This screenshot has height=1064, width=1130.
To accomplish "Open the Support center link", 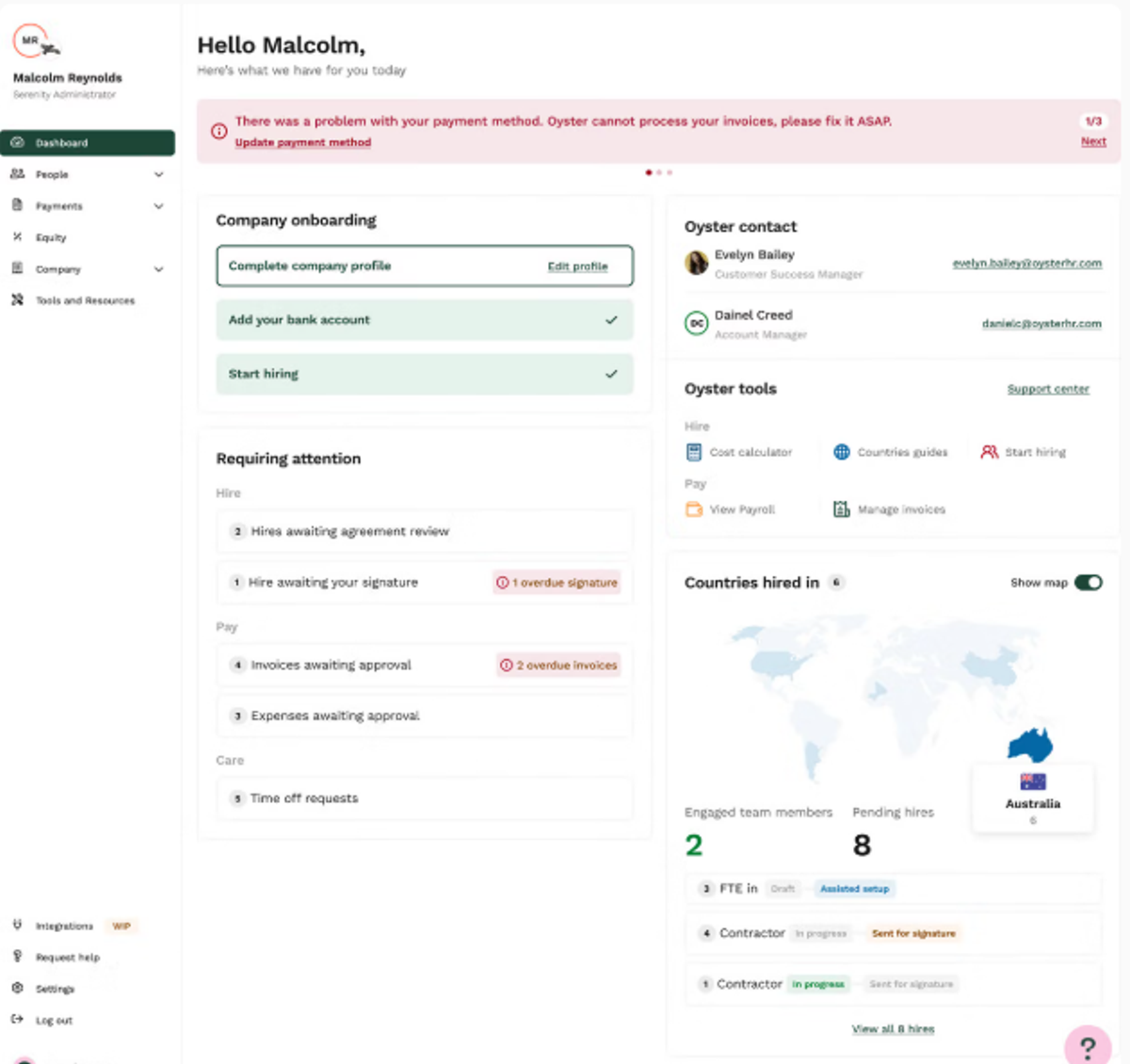I will tap(1048, 389).
